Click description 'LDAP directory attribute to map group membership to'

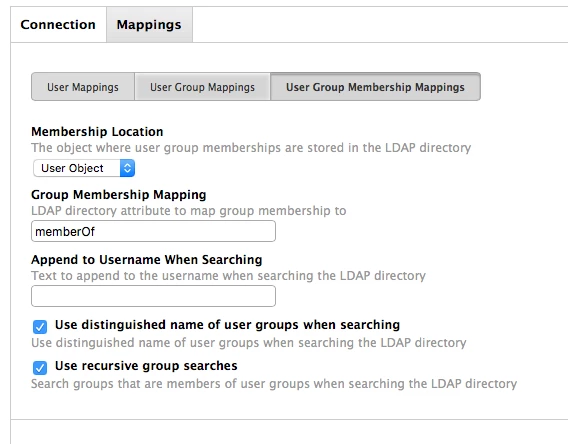188,210
